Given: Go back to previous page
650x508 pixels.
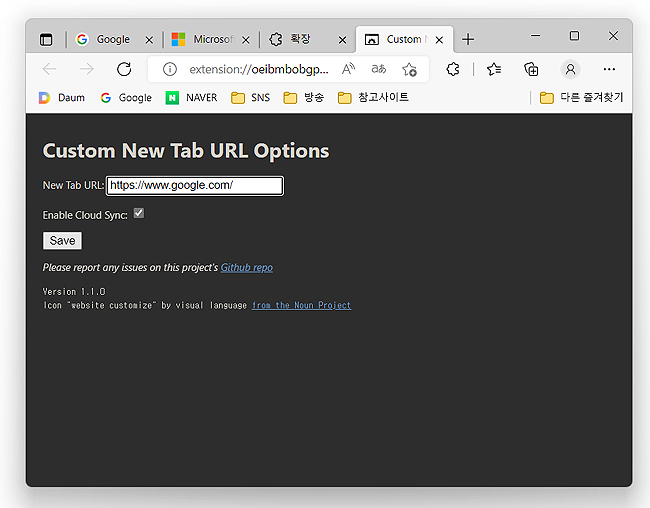Looking at the screenshot, I should [49, 69].
